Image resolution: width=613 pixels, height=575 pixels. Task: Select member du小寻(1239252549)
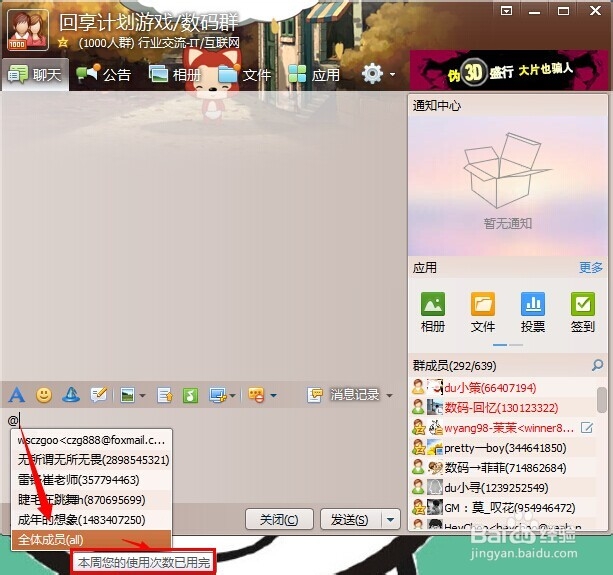point(503,487)
